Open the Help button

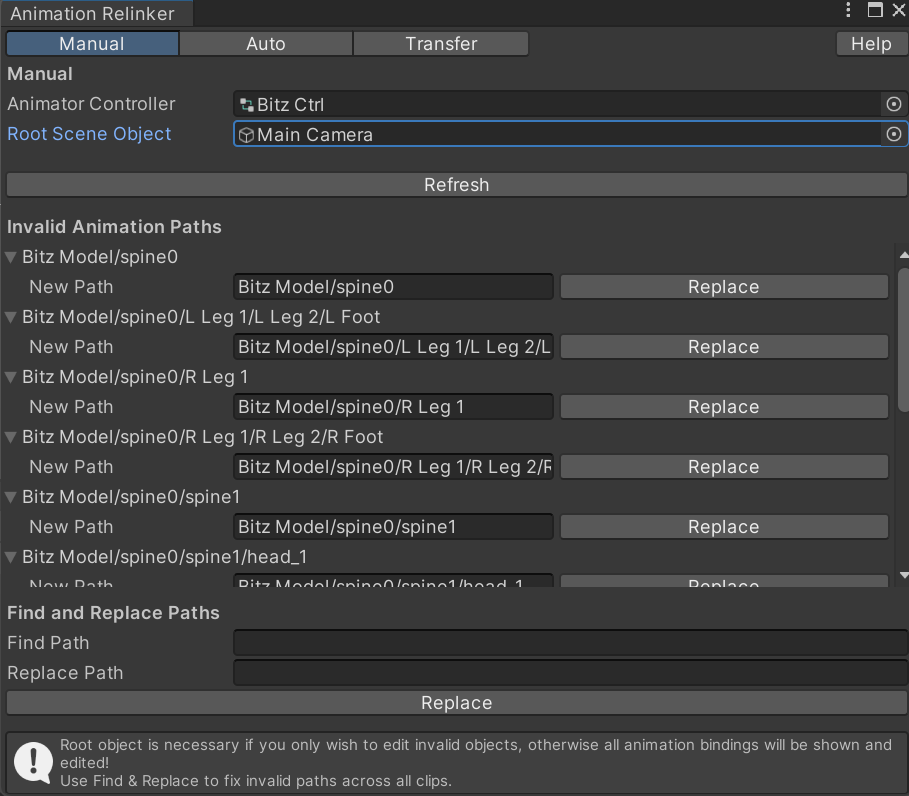coord(871,43)
